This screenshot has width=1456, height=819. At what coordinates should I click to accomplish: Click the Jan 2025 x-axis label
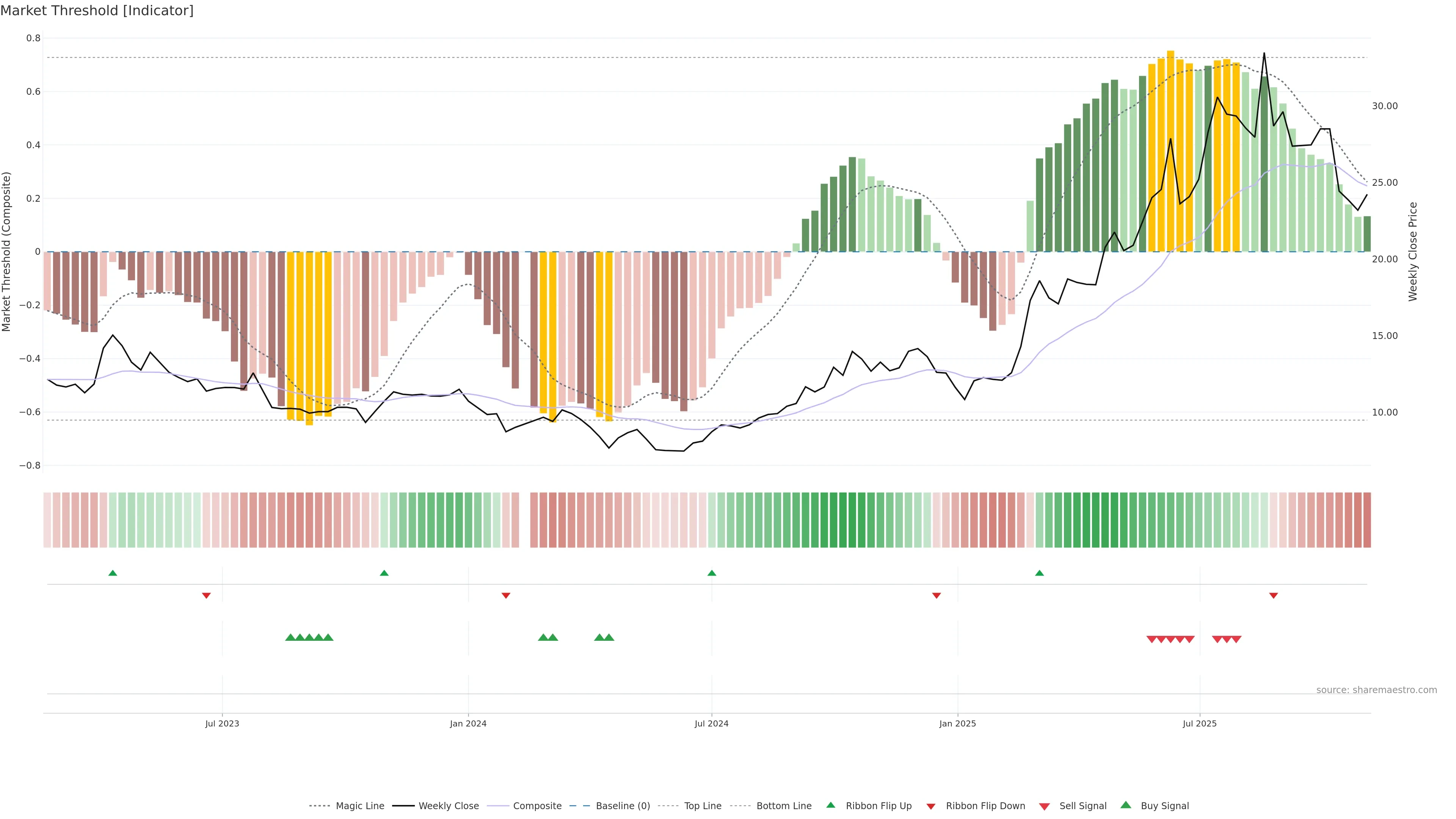957,723
